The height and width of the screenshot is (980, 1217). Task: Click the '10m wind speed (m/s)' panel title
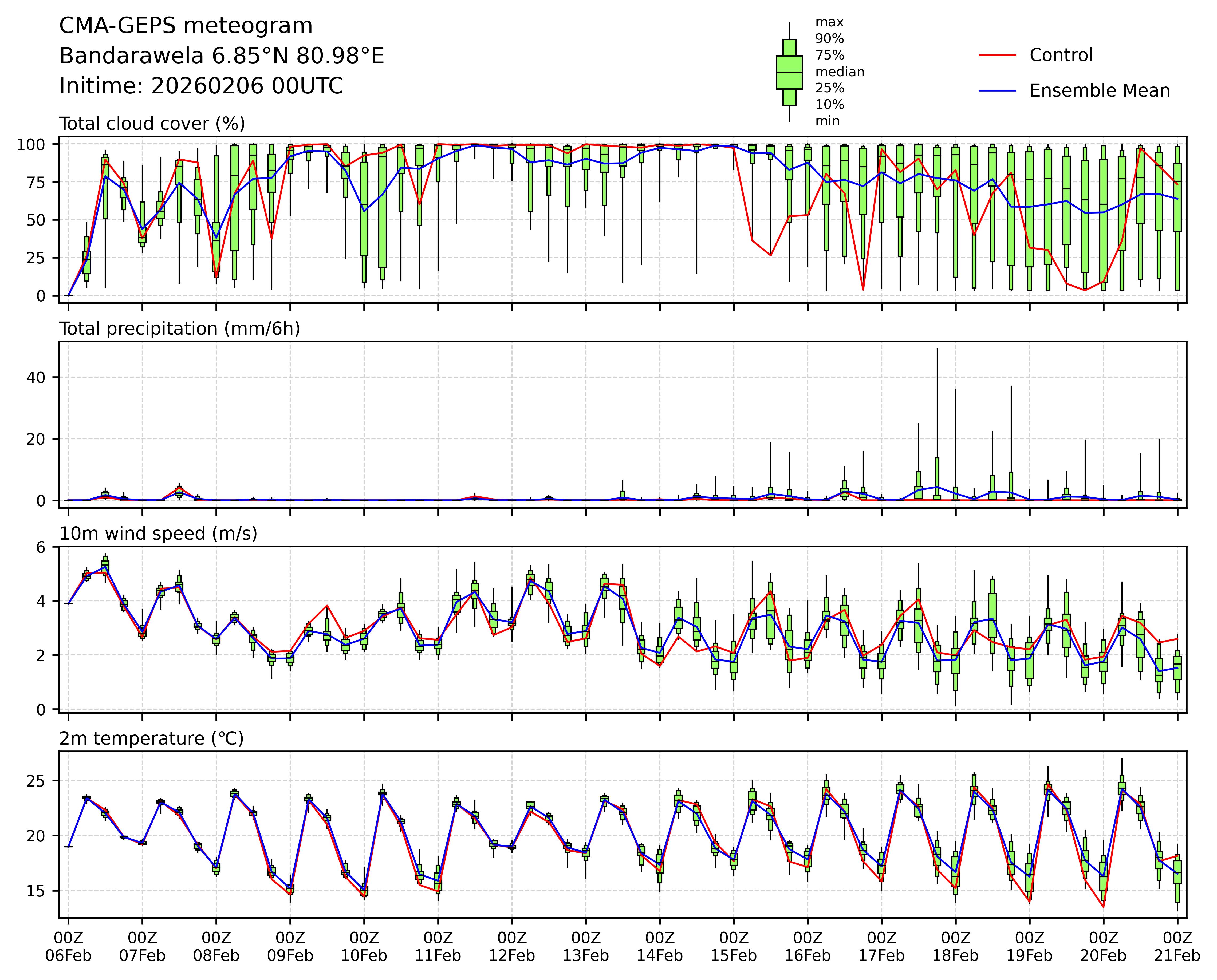[x=158, y=534]
